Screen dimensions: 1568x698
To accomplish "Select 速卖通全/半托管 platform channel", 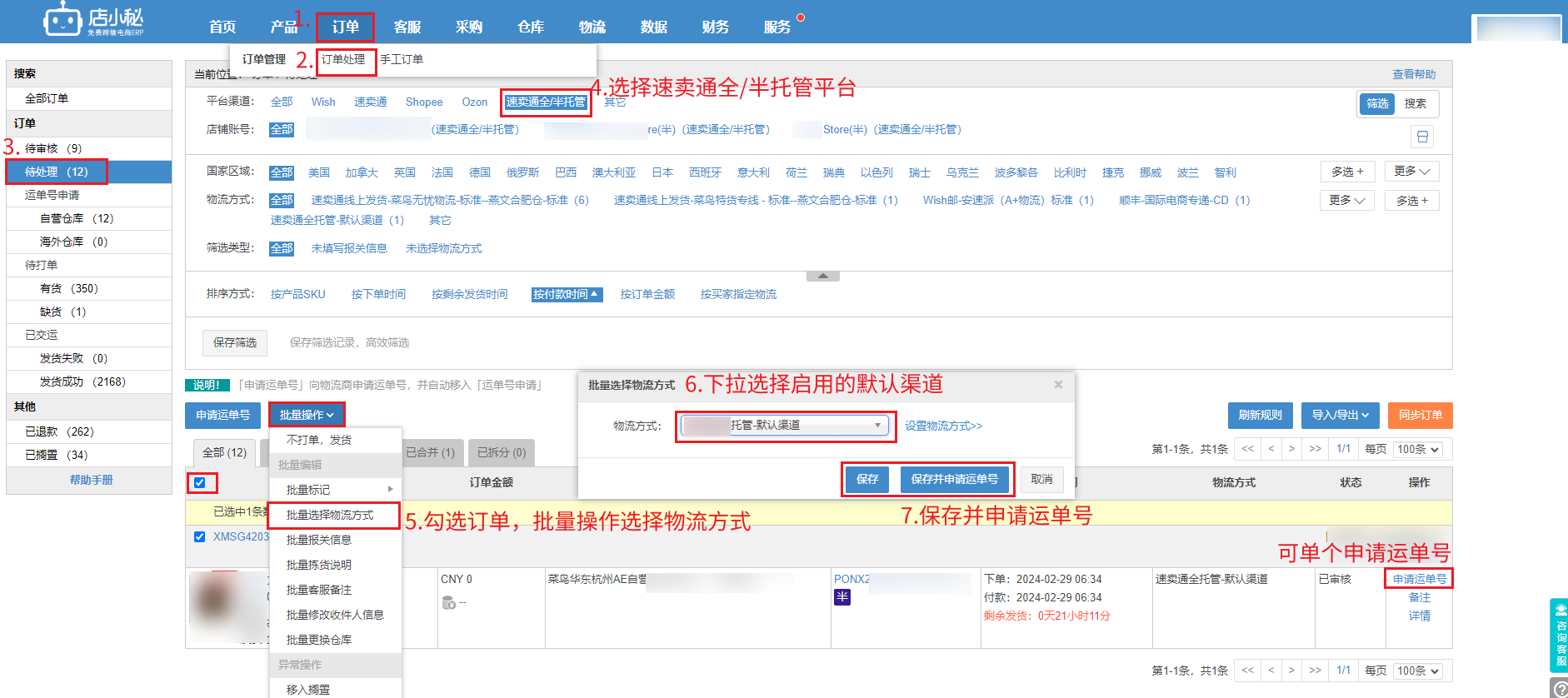I will click(546, 102).
